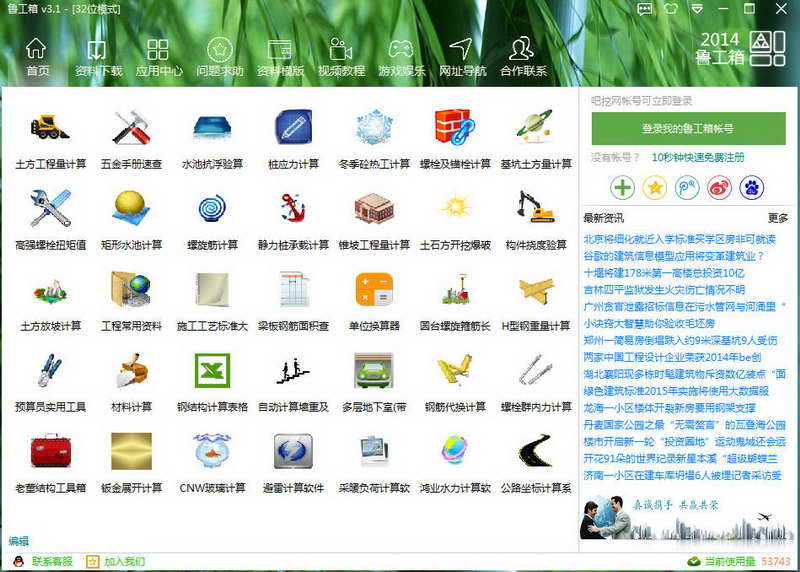Open the 老董结构工具箱 red toolbox
800x572 pixels.
pos(50,451)
